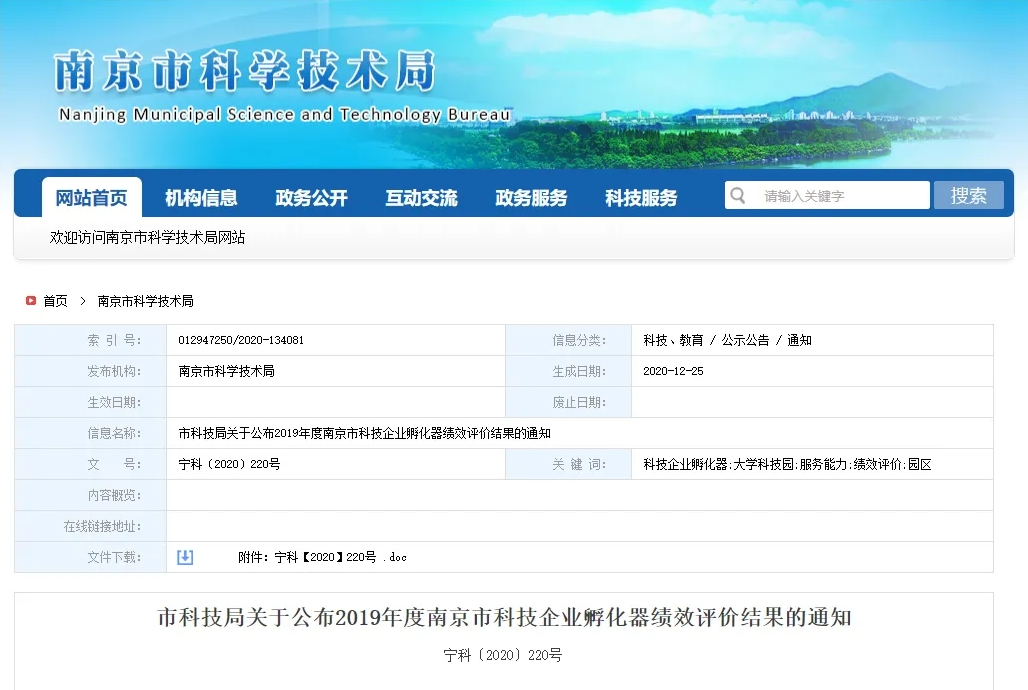Click the 生成日期 value 2020-12-25
This screenshot has height=690, width=1028.
click(673, 371)
